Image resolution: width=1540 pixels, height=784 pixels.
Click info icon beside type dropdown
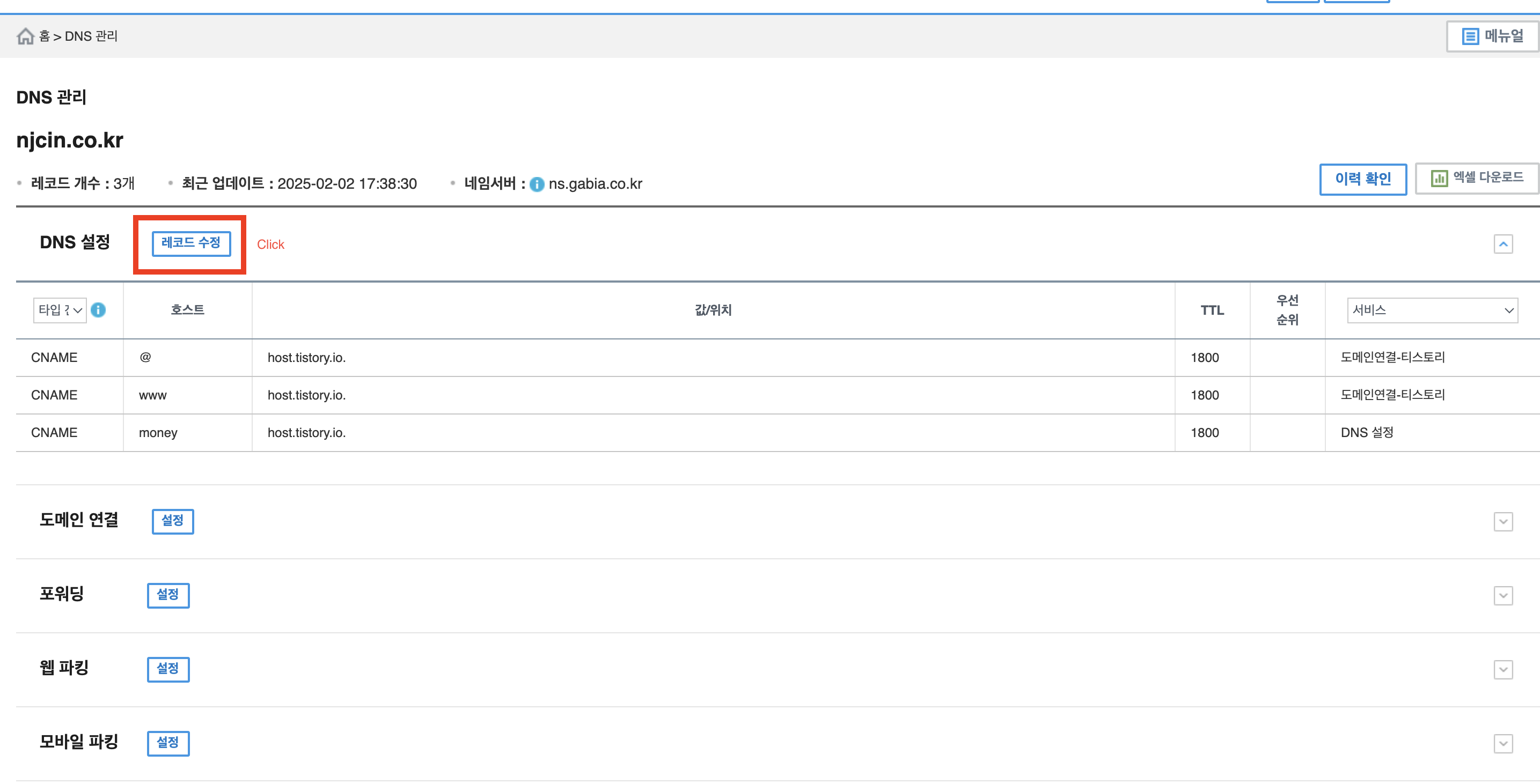point(99,309)
